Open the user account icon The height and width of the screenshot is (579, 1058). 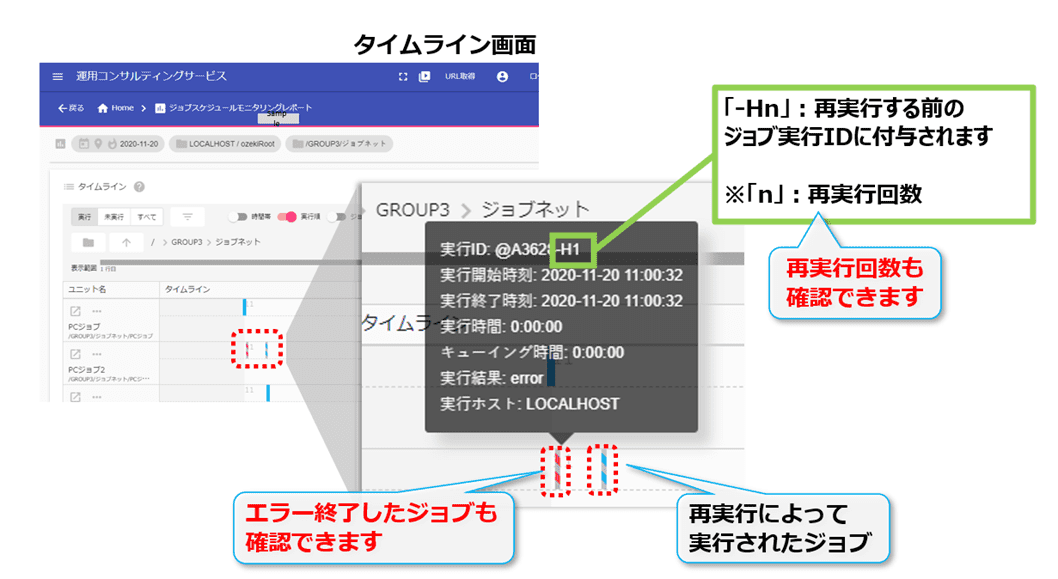502,77
